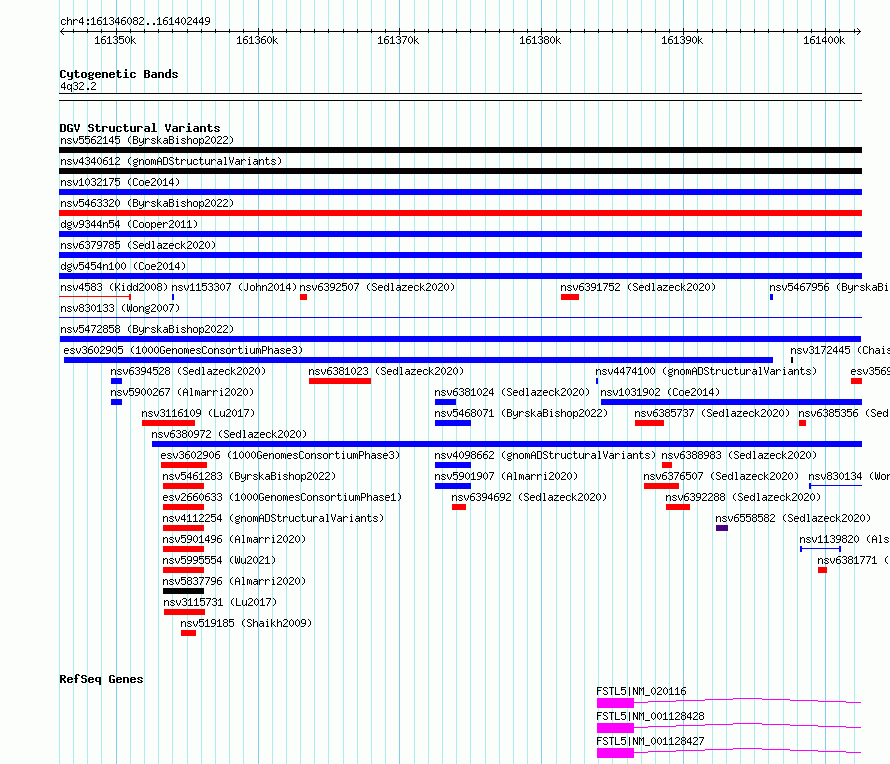Click the nsv519185 (Shaikh2009) red block

tap(188, 633)
